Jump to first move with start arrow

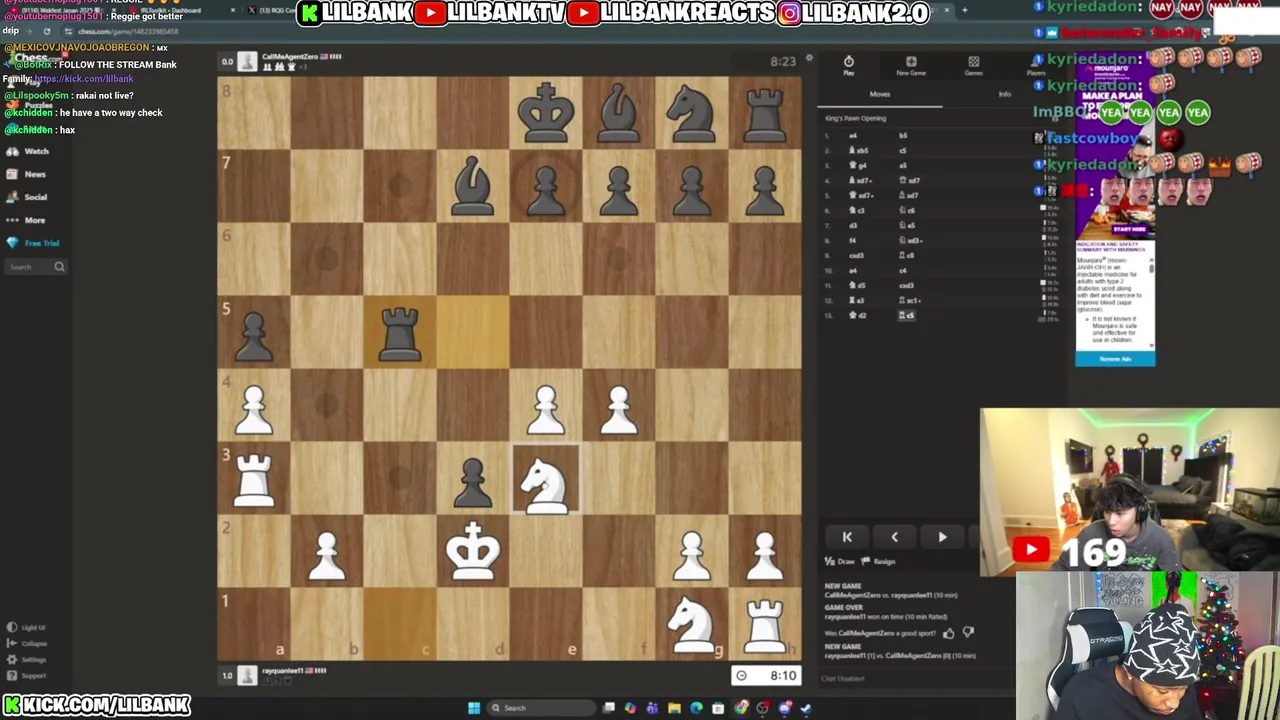[847, 537]
